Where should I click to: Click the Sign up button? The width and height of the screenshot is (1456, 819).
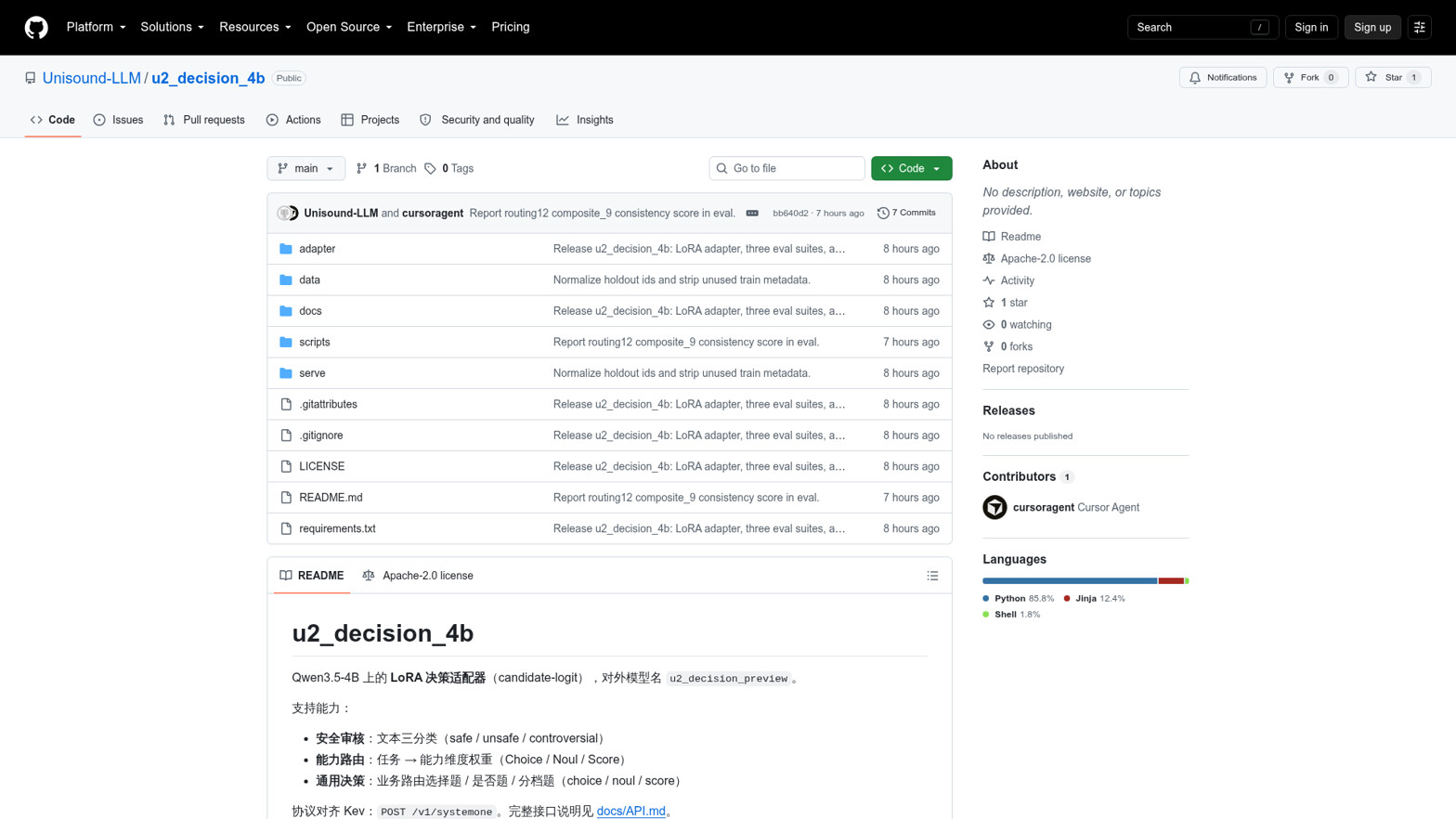coord(1371,27)
